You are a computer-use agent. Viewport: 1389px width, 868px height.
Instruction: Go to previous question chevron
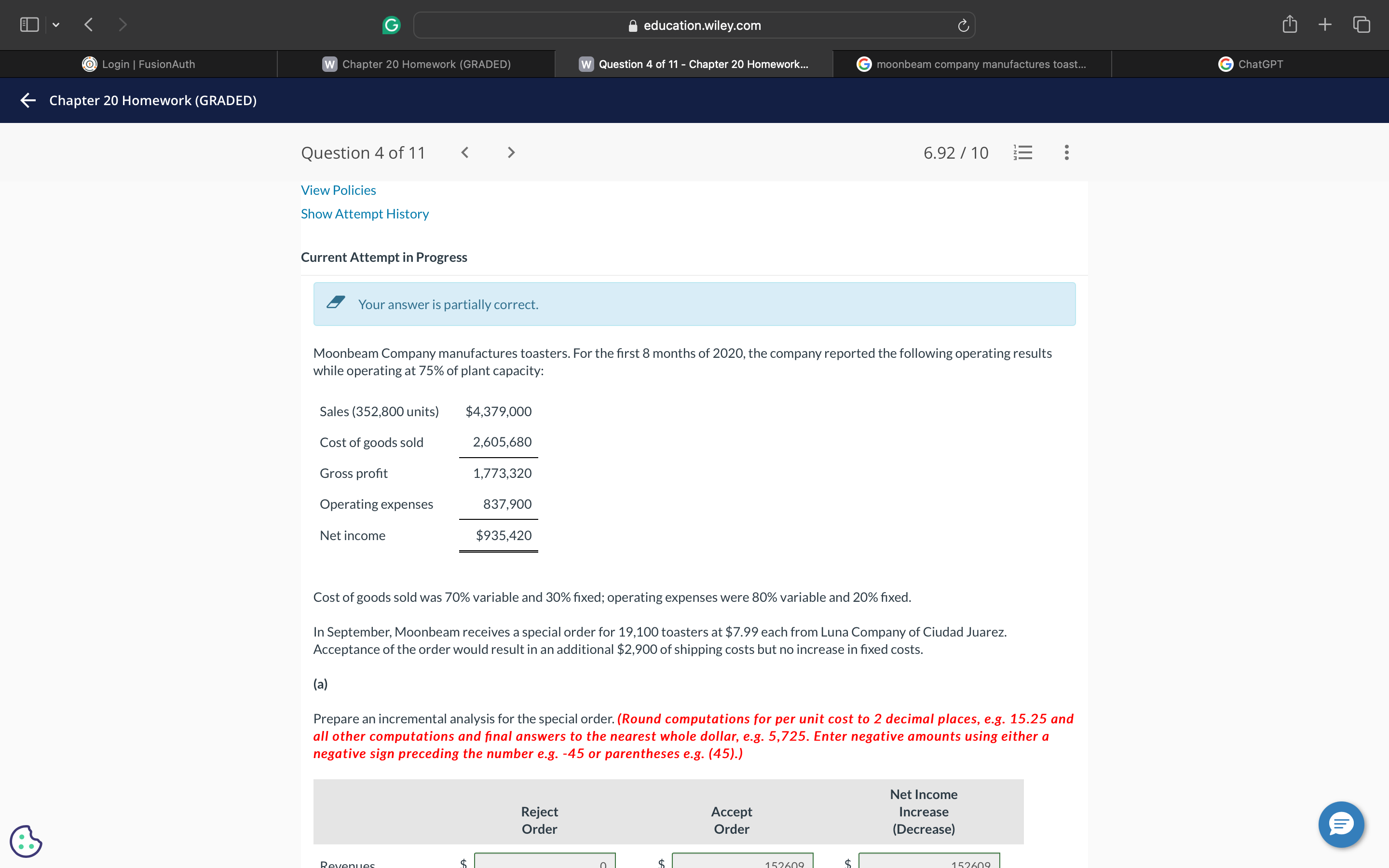(465, 153)
